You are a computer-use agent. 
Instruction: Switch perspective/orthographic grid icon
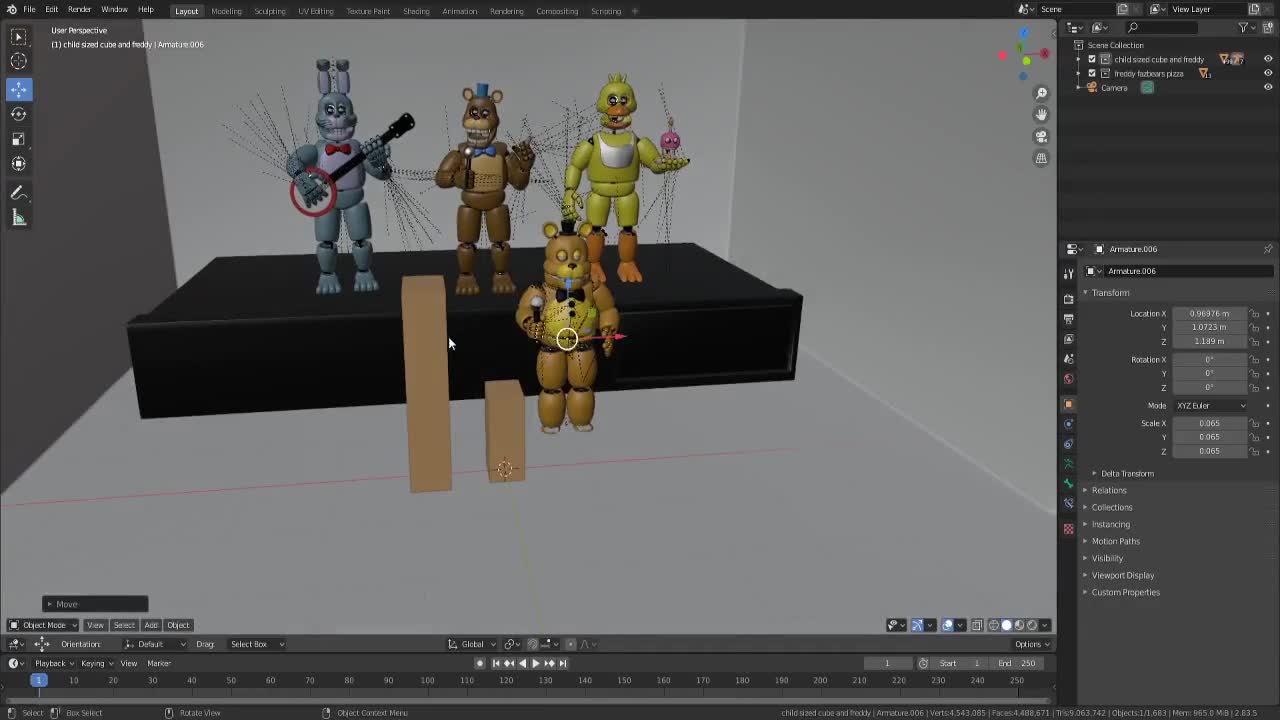tap(1041, 158)
